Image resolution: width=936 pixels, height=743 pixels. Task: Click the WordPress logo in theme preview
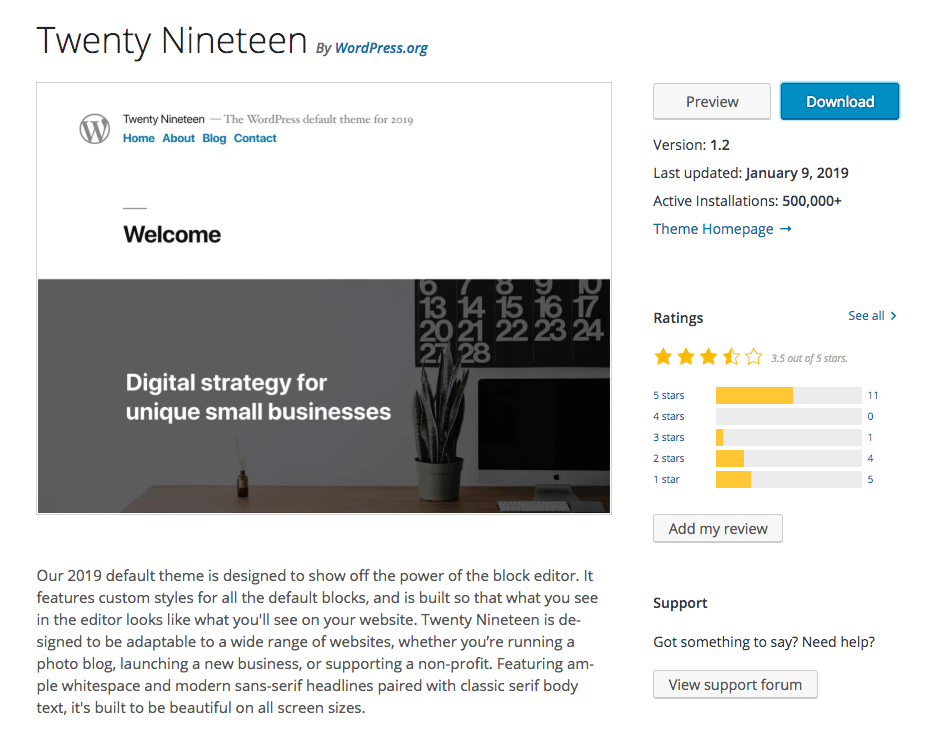tap(95, 128)
